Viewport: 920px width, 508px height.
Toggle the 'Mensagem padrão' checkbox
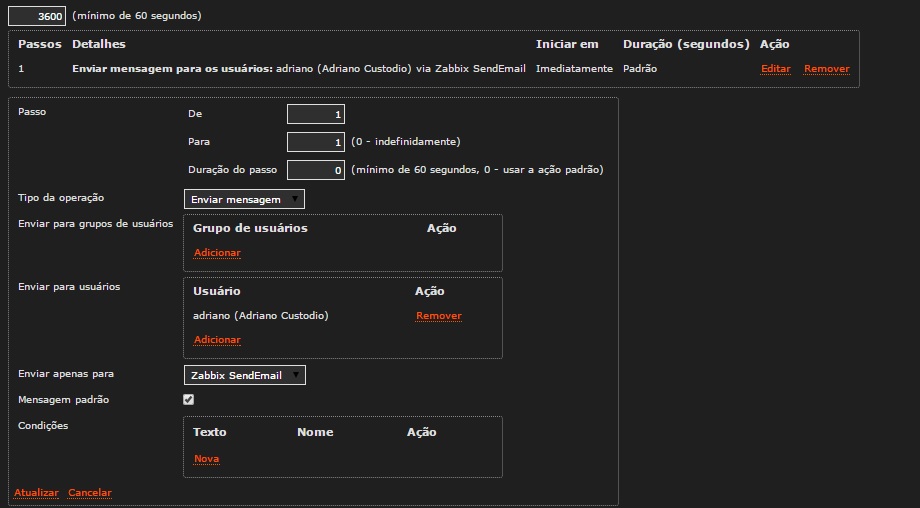point(189,400)
